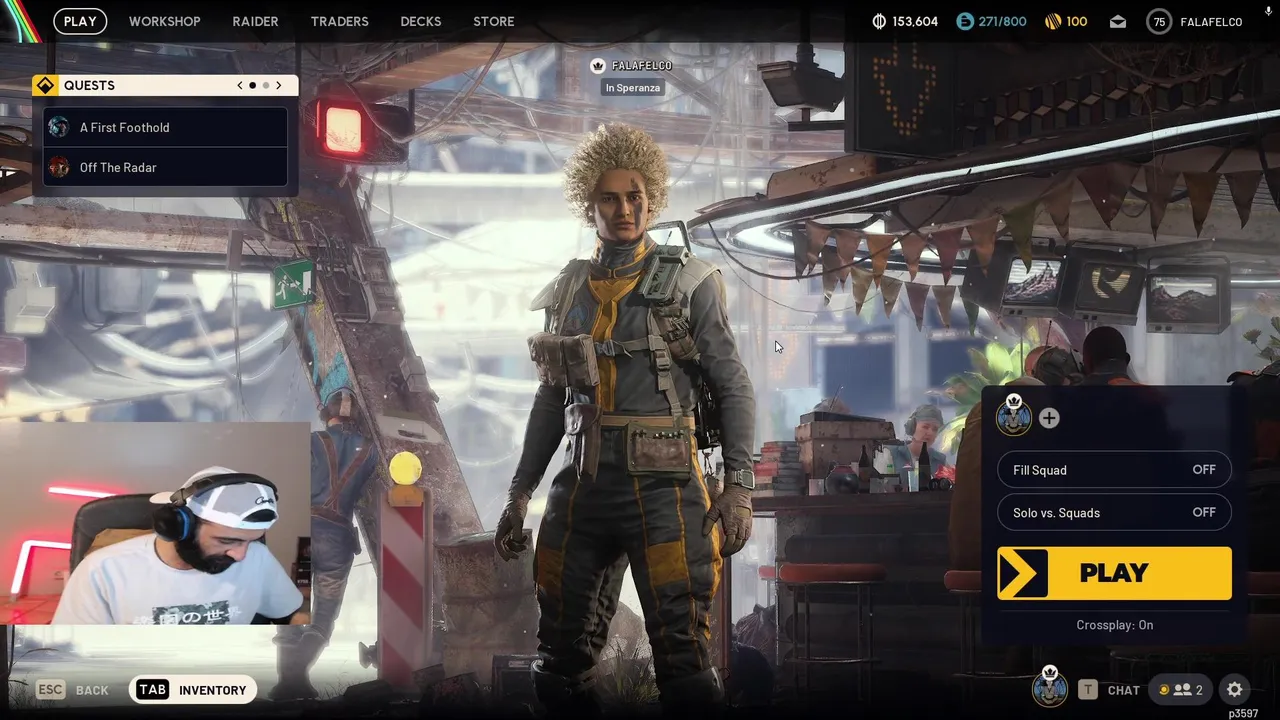Viewport: 1280px width, 720px height.
Task: Click the blue token currency icon
Action: [965, 21]
